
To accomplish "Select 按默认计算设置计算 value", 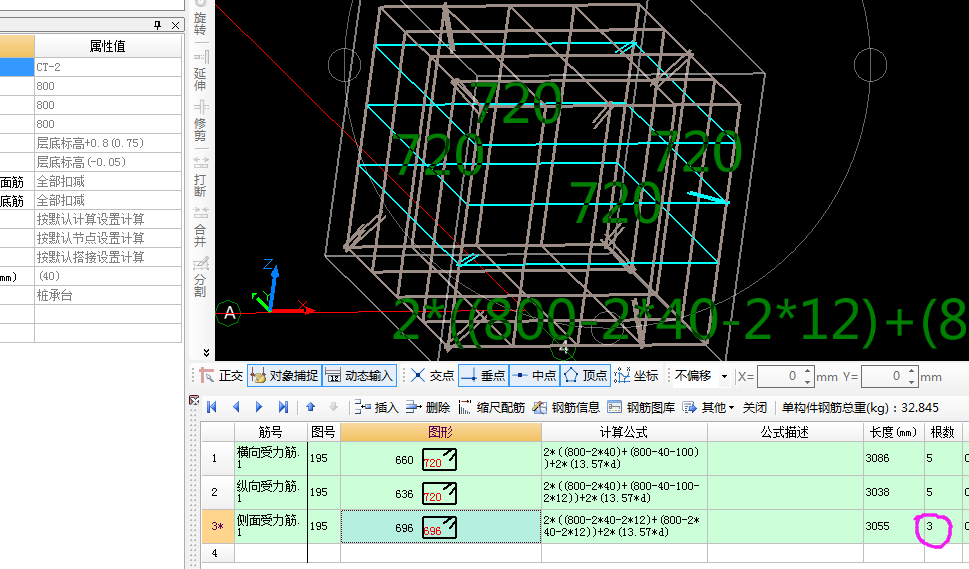I will tap(108, 219).
